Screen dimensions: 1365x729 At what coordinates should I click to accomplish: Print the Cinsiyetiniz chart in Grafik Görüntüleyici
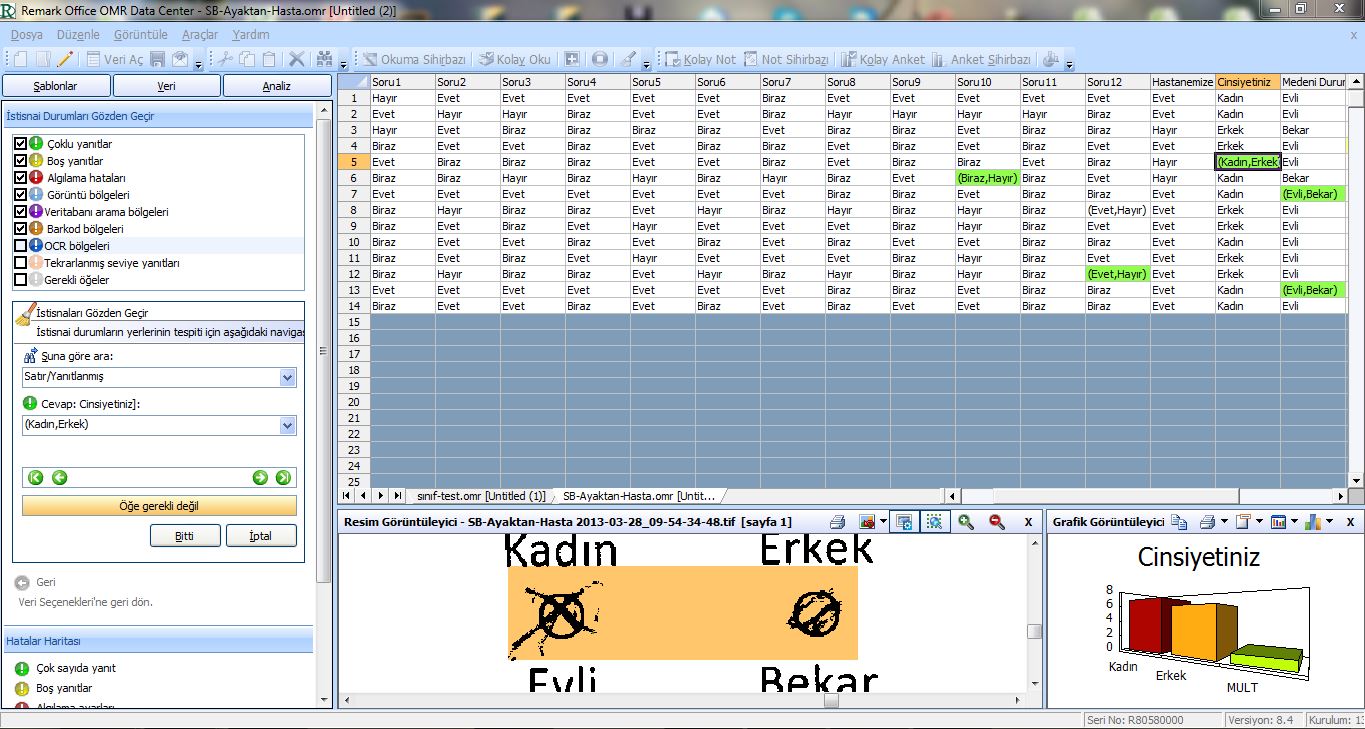(x=1210, y=521)
